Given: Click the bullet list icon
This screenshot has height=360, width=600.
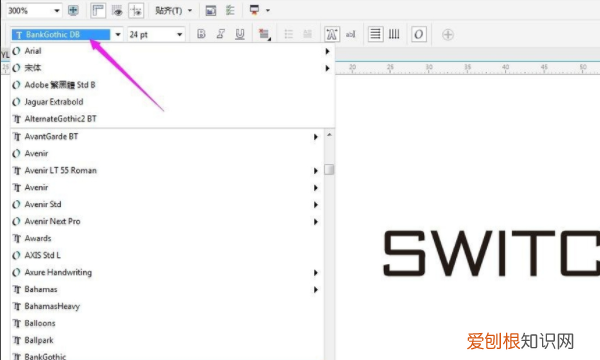Looking at the screenshot, I should click(x=289, y=34).
